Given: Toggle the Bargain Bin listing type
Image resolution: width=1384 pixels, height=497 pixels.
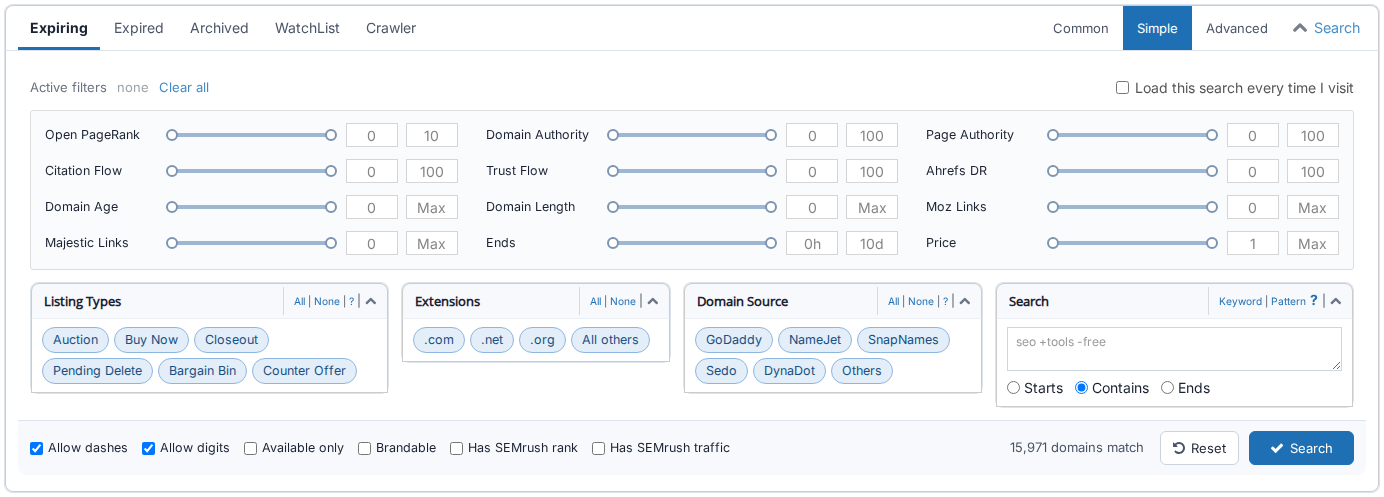Looking at the screenshot, I should (203, 371).
